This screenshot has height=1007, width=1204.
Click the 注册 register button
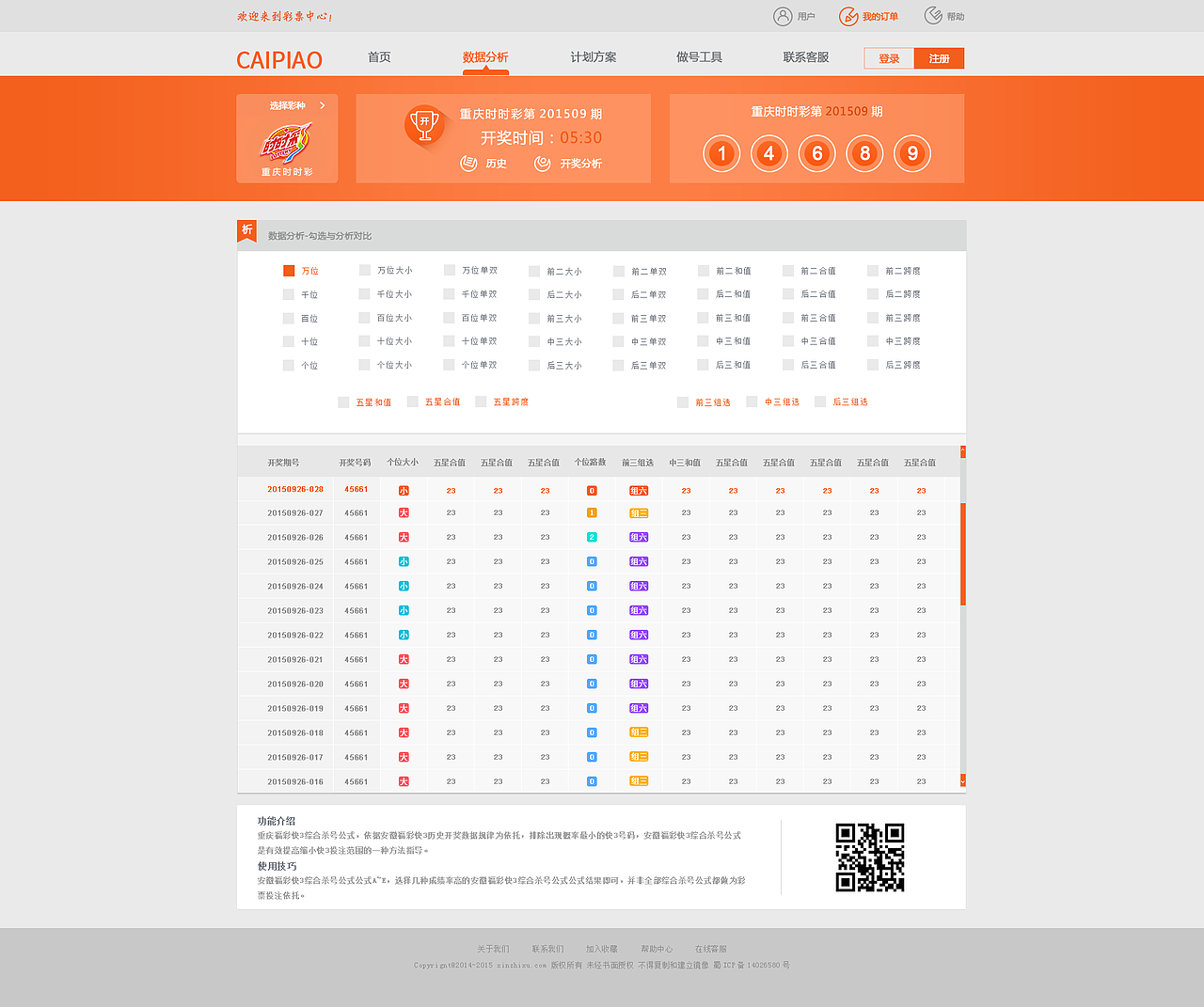[940, 58]
